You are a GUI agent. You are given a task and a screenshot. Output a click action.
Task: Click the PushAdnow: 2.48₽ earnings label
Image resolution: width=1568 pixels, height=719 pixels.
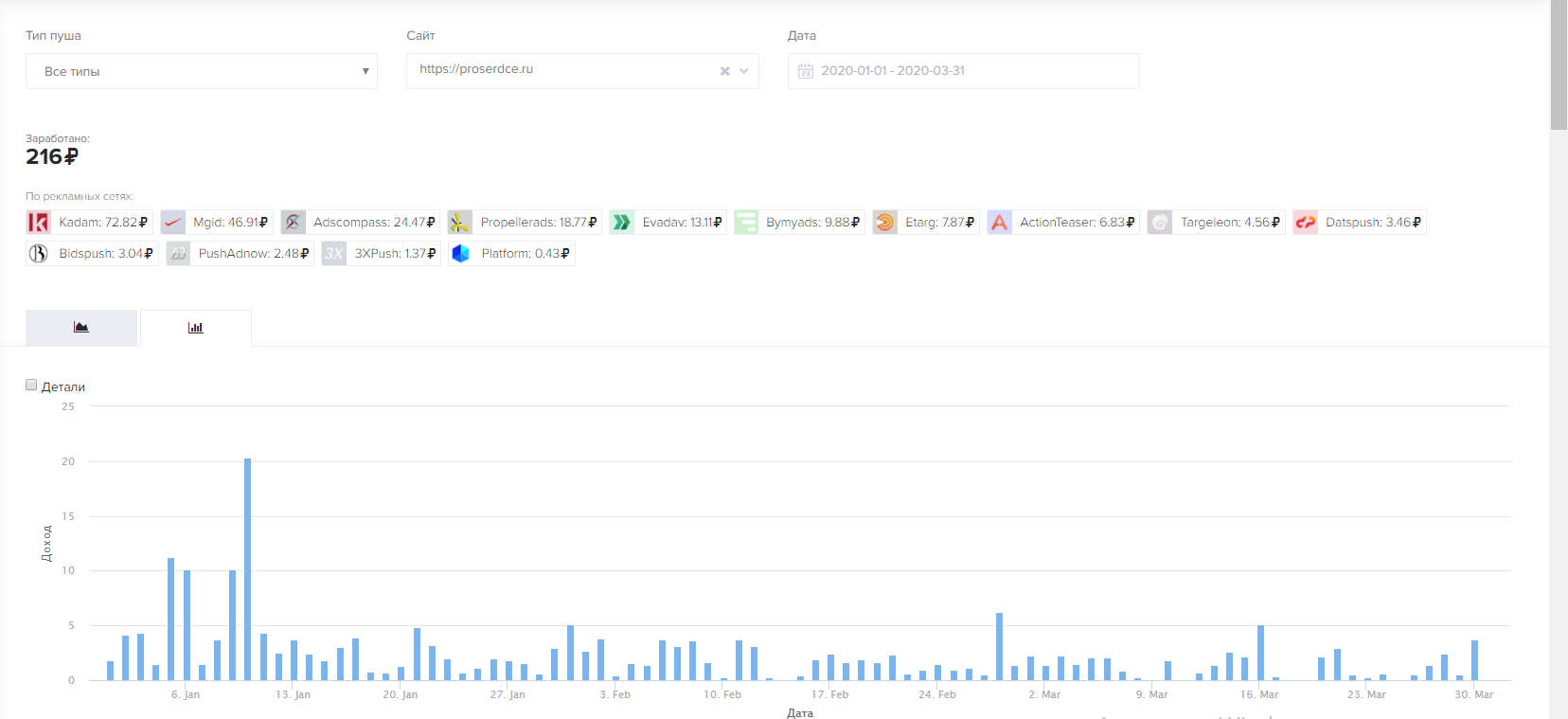click(x=254, y=254)
